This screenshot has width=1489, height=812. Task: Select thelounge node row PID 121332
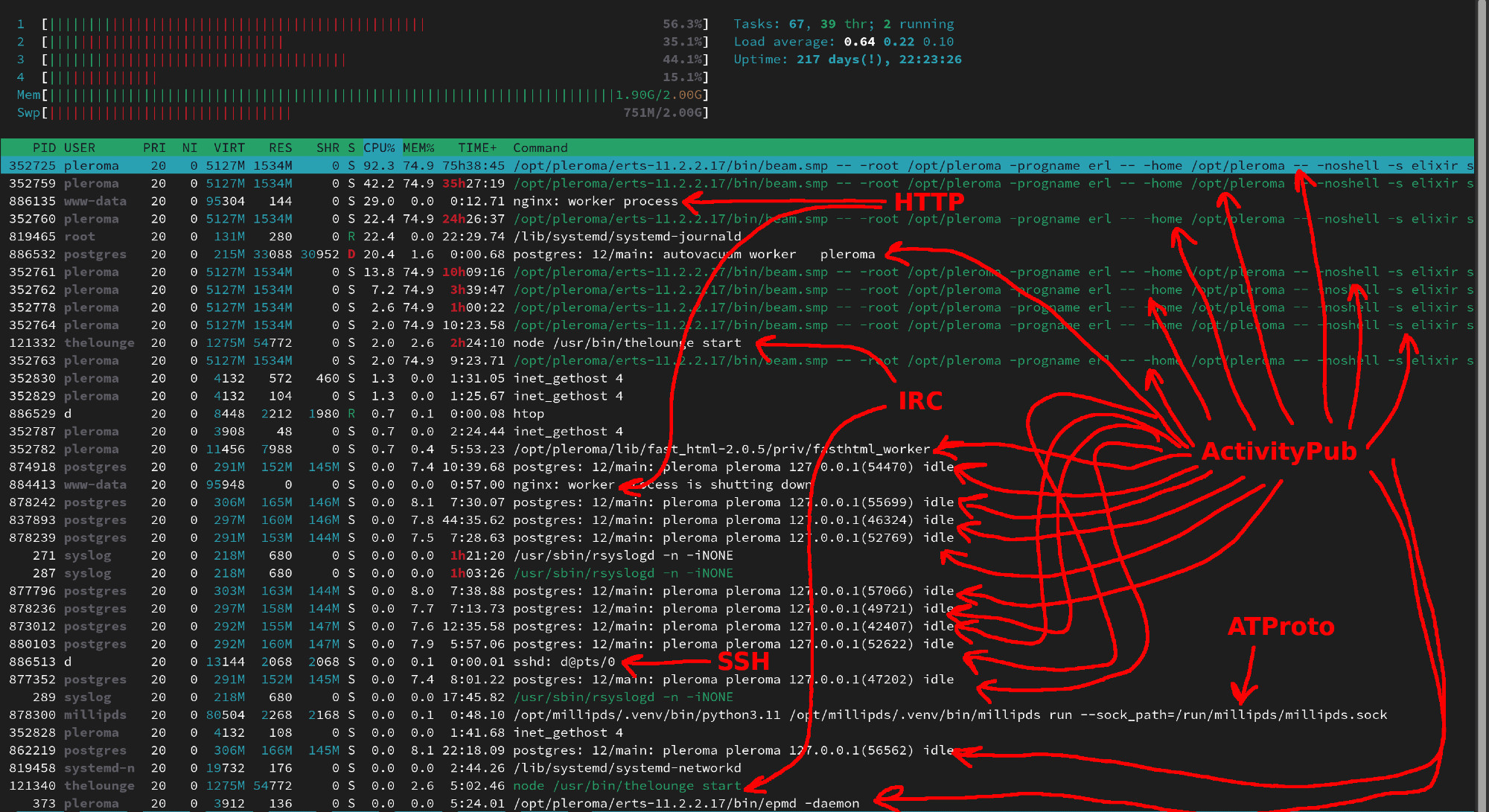pos(737,343)
